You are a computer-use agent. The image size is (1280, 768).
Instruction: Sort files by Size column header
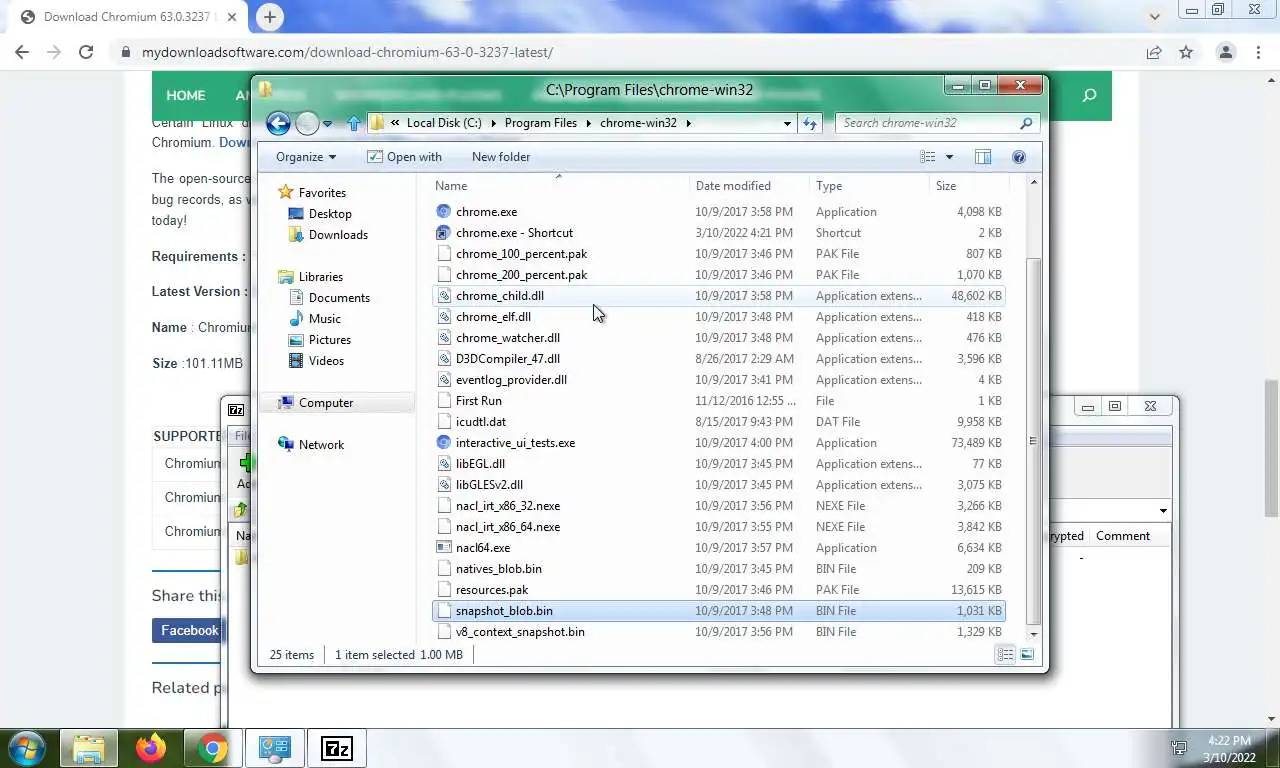[x=970, y=185]
